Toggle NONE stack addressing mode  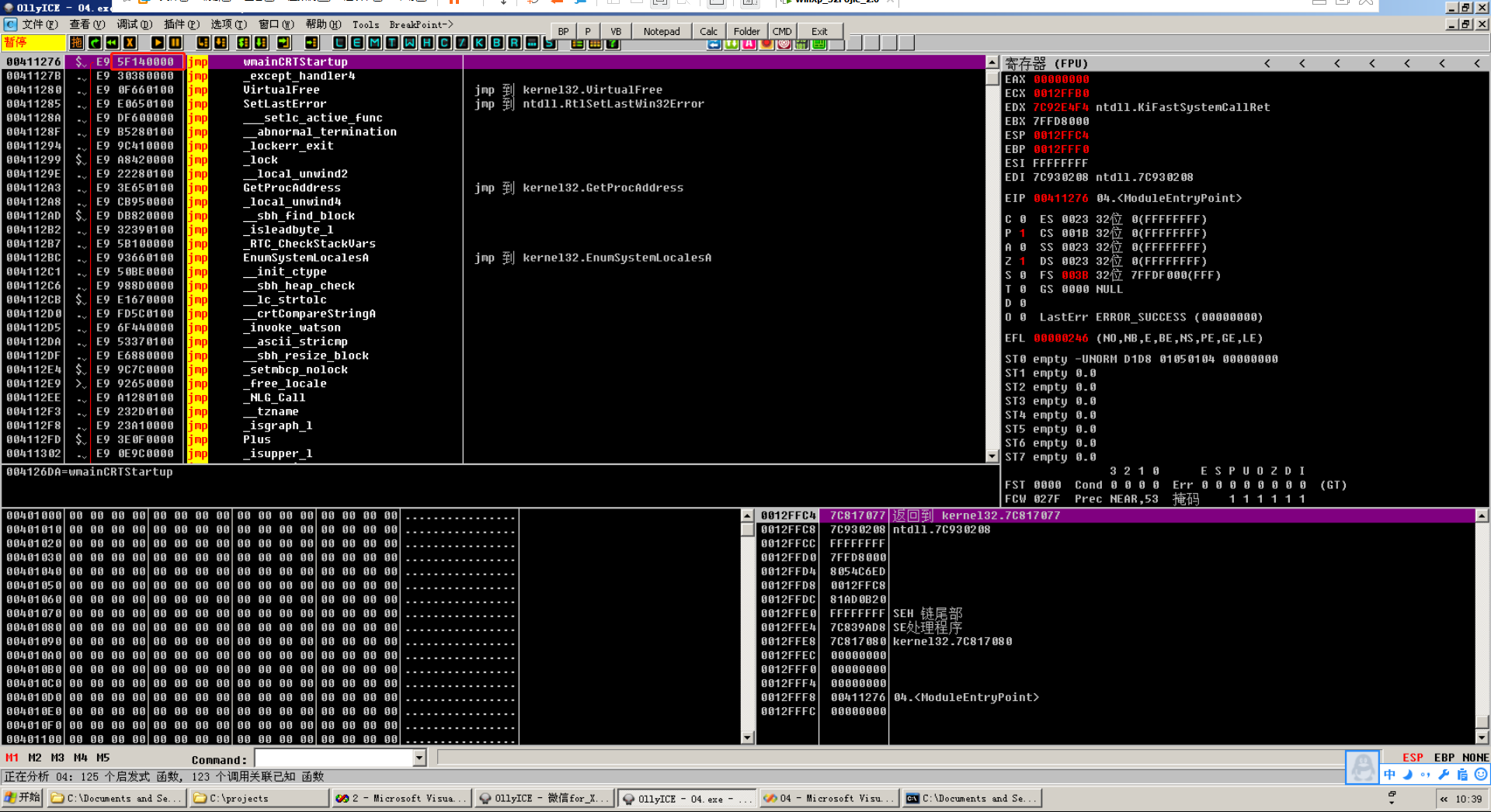tap(1475, 758)
